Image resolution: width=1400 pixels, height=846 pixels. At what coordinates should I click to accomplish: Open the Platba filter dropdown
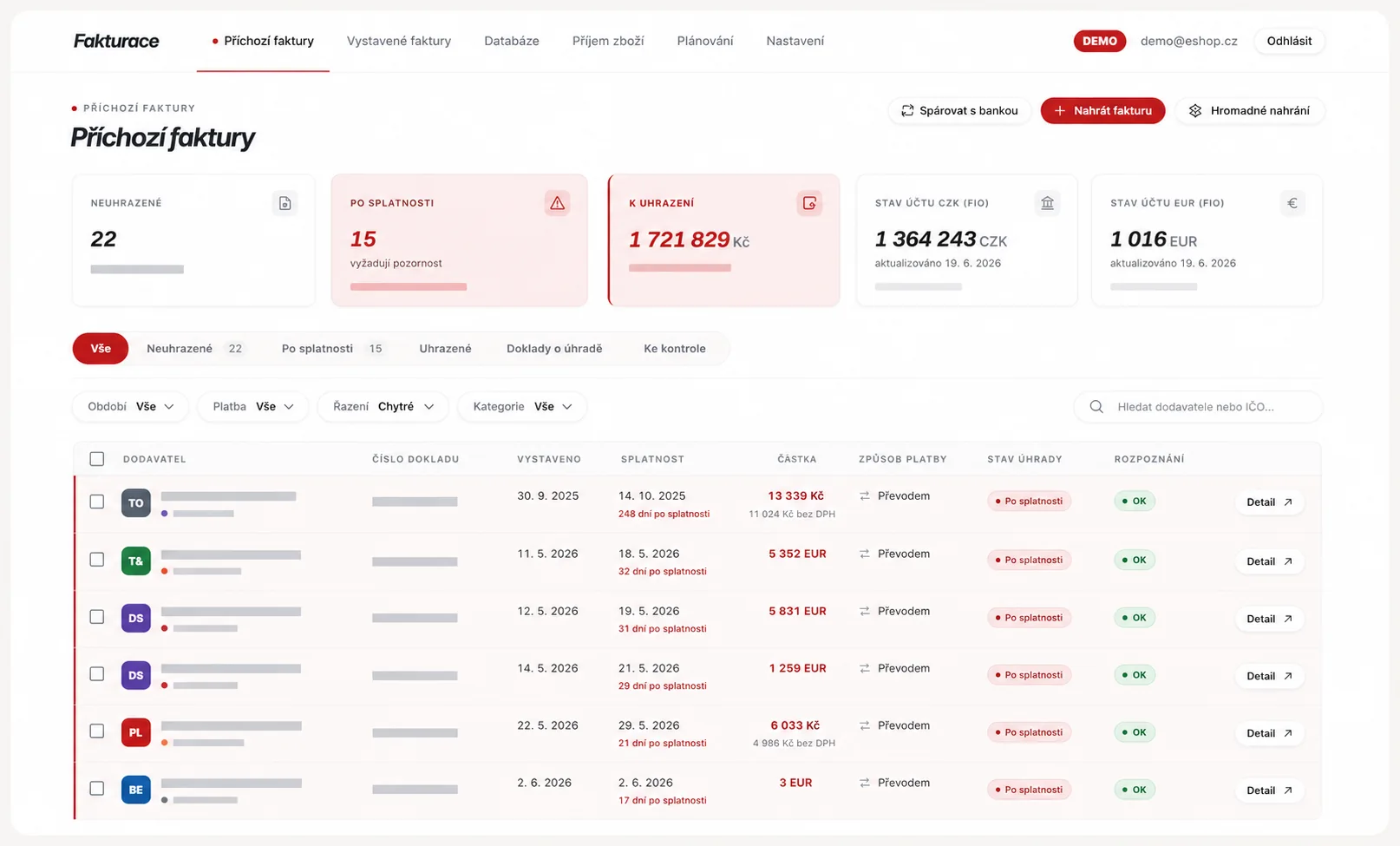point(253,406)
